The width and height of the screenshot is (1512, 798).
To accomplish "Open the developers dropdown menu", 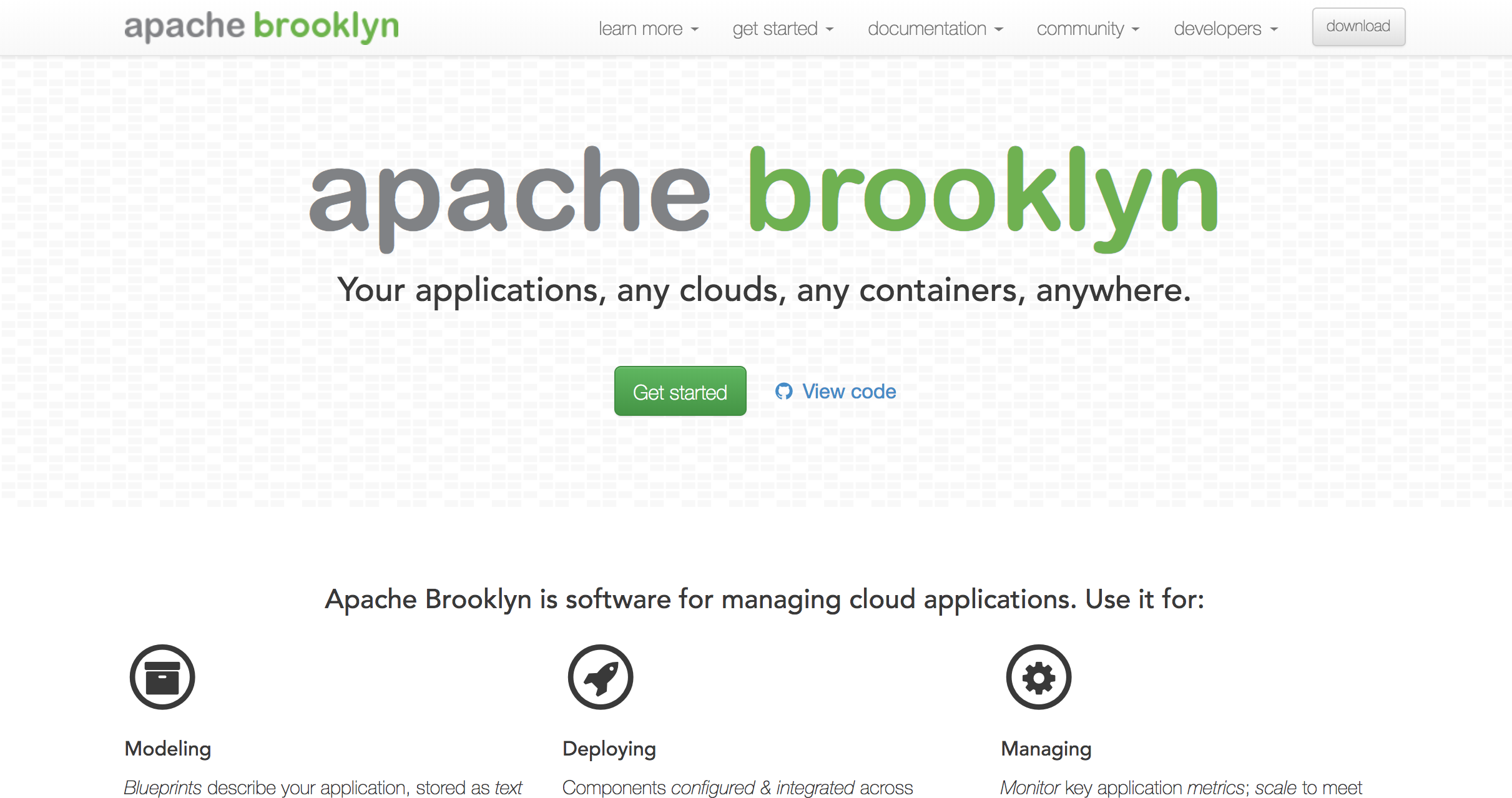I will click(1225, 29).
